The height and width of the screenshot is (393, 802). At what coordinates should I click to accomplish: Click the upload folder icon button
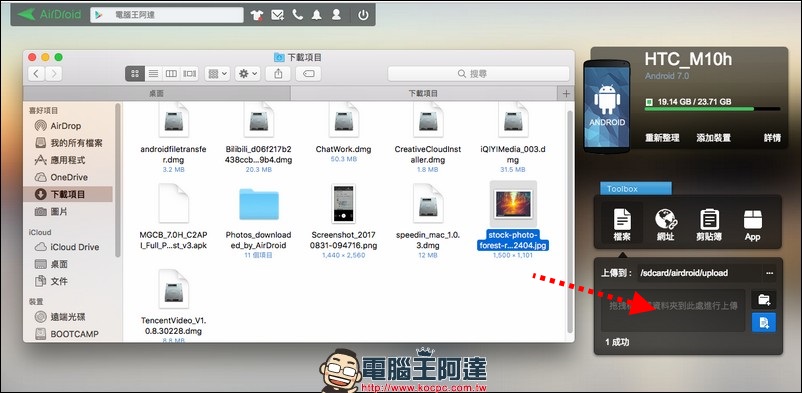(764, 300)
